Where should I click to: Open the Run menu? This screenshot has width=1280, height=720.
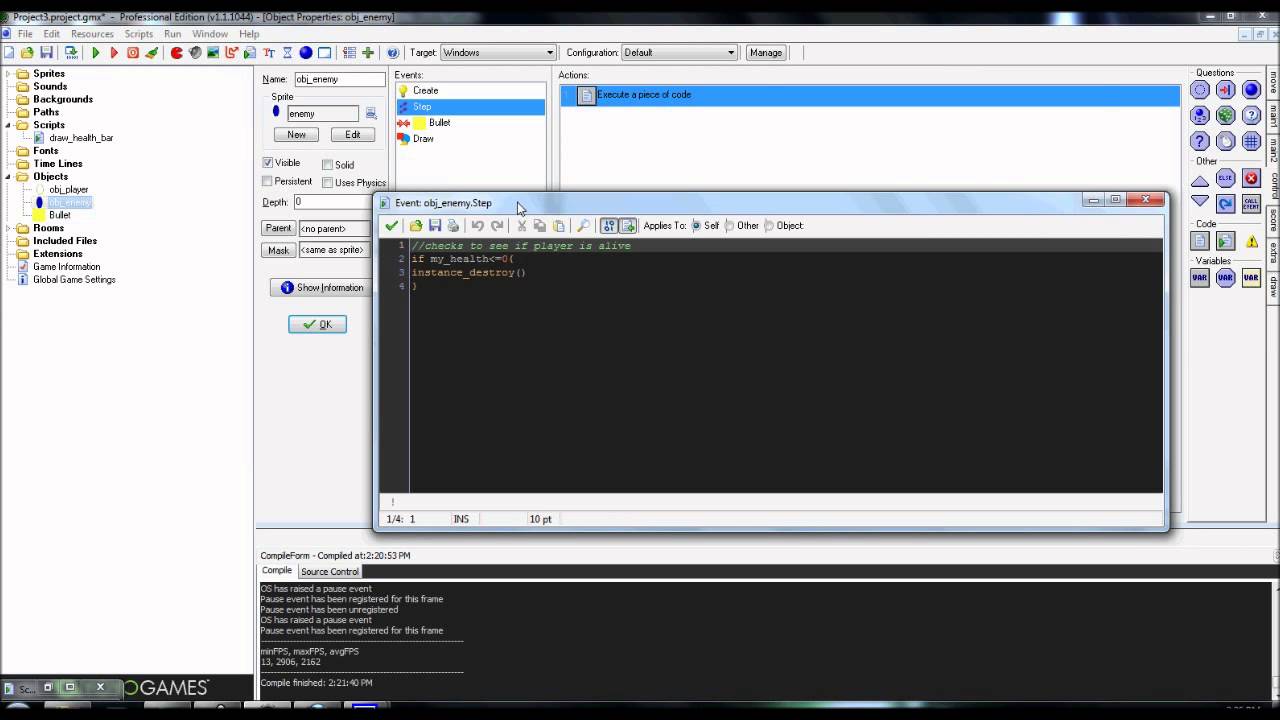point(173,34)
